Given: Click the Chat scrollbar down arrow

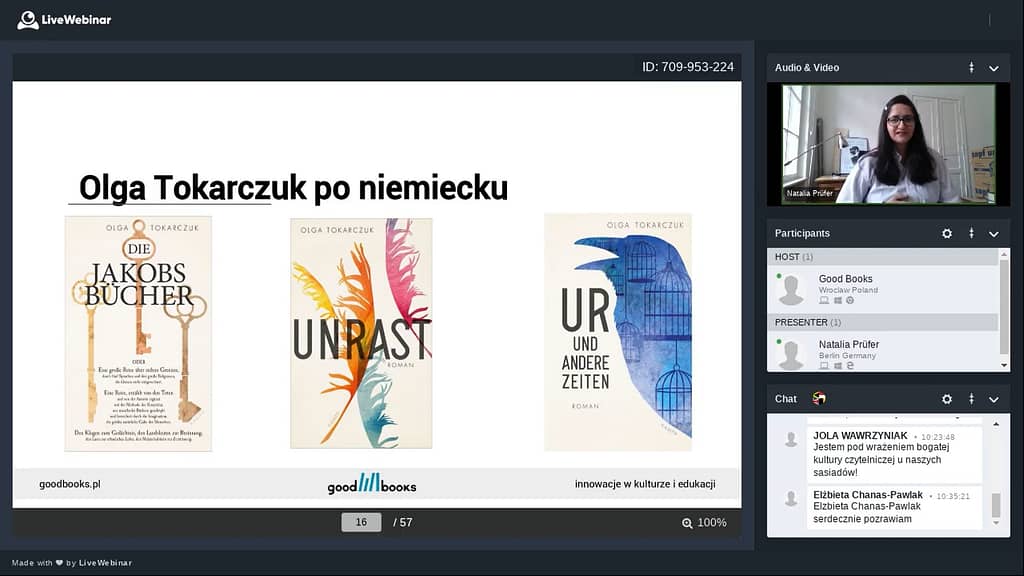Looking at the screenshot, I should [996, 523].
